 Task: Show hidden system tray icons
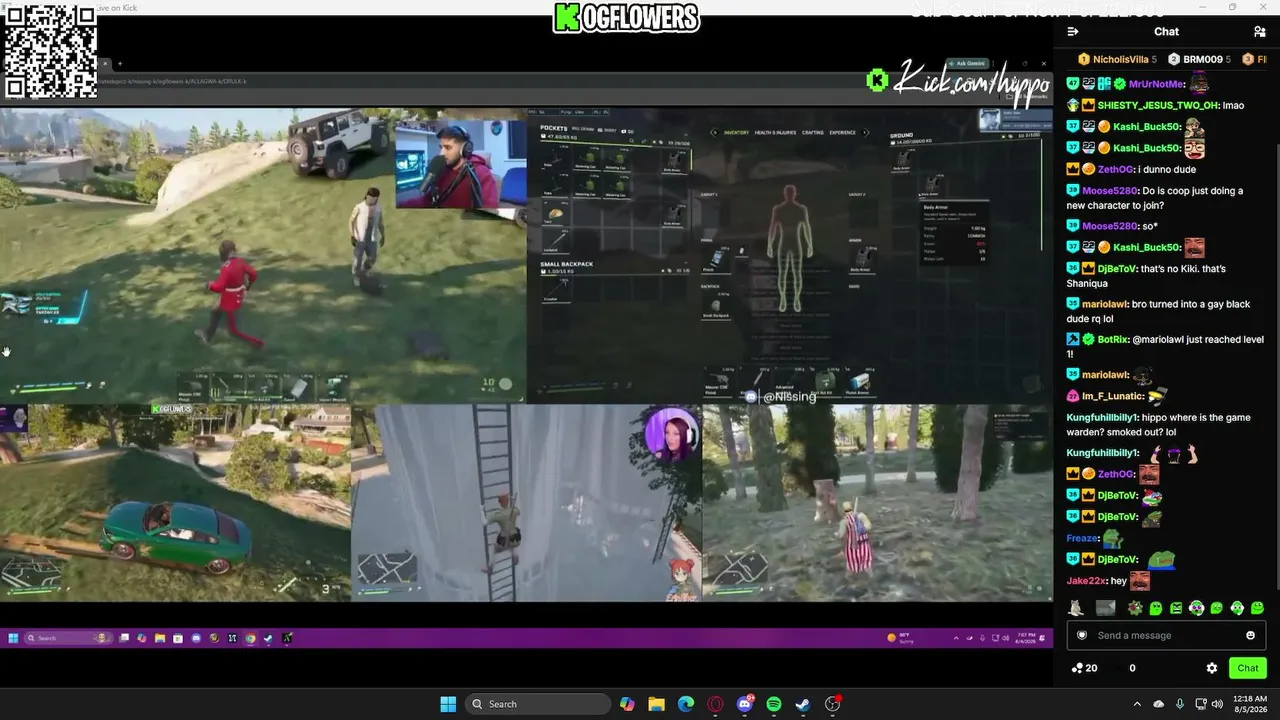[1139, 704]
